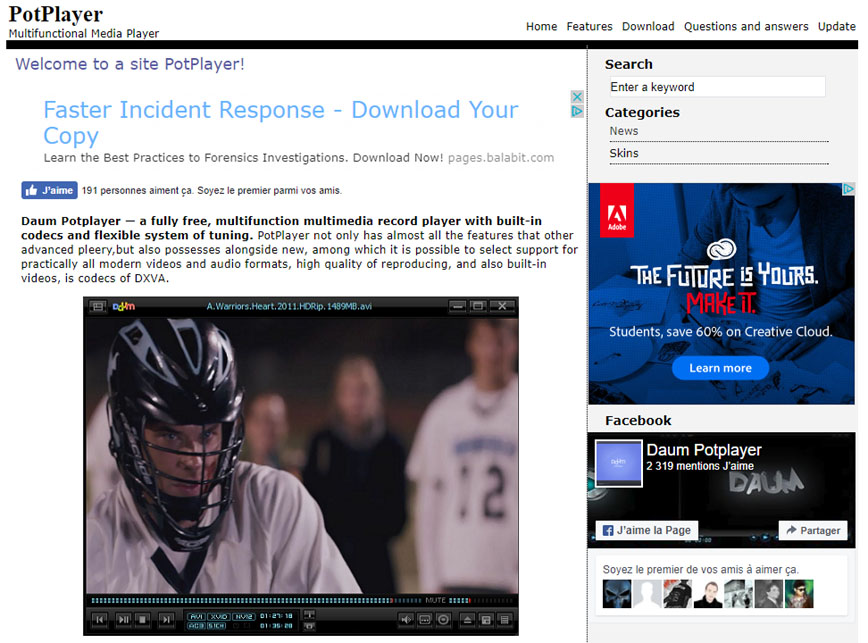Screen dimensions: 868x643
Task: Open the Features menu item
Action: point(589,27)
